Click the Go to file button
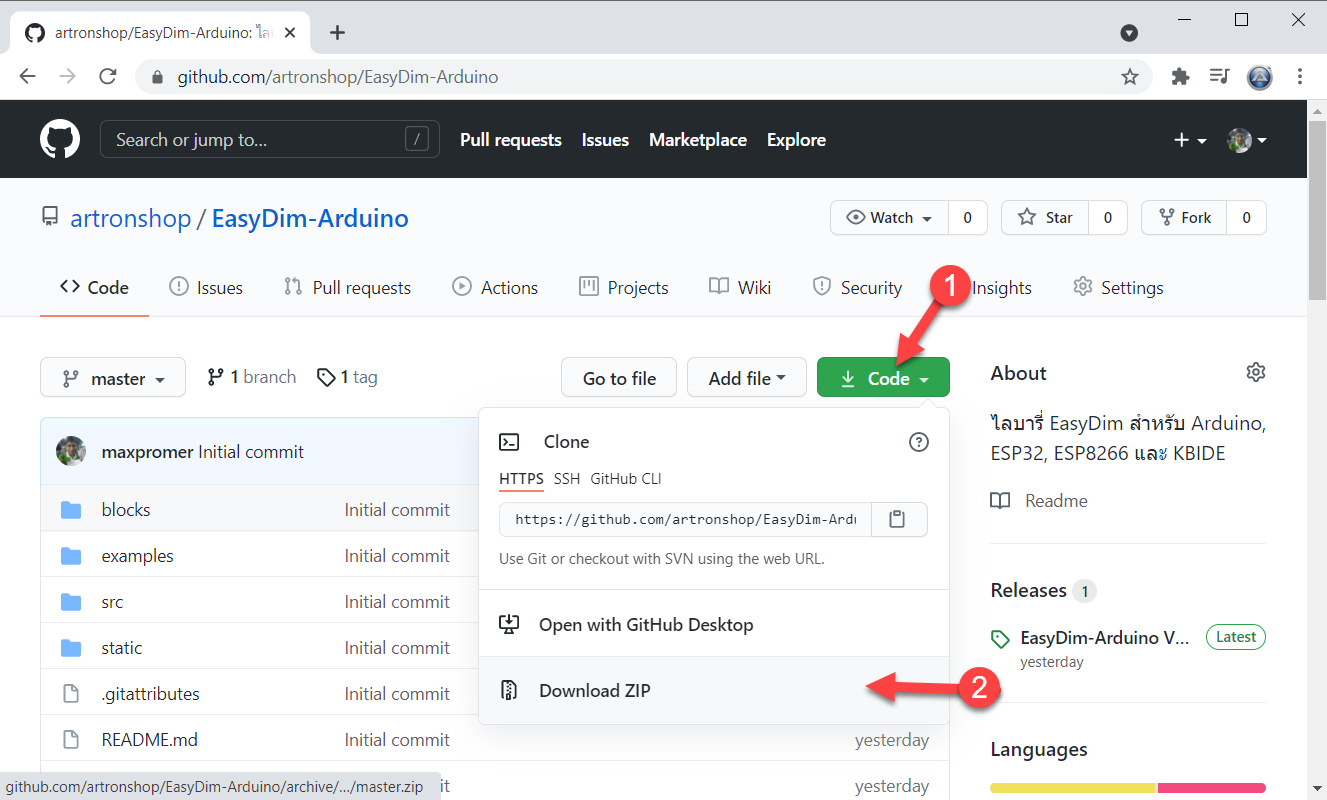 click(x=619, y=378)
